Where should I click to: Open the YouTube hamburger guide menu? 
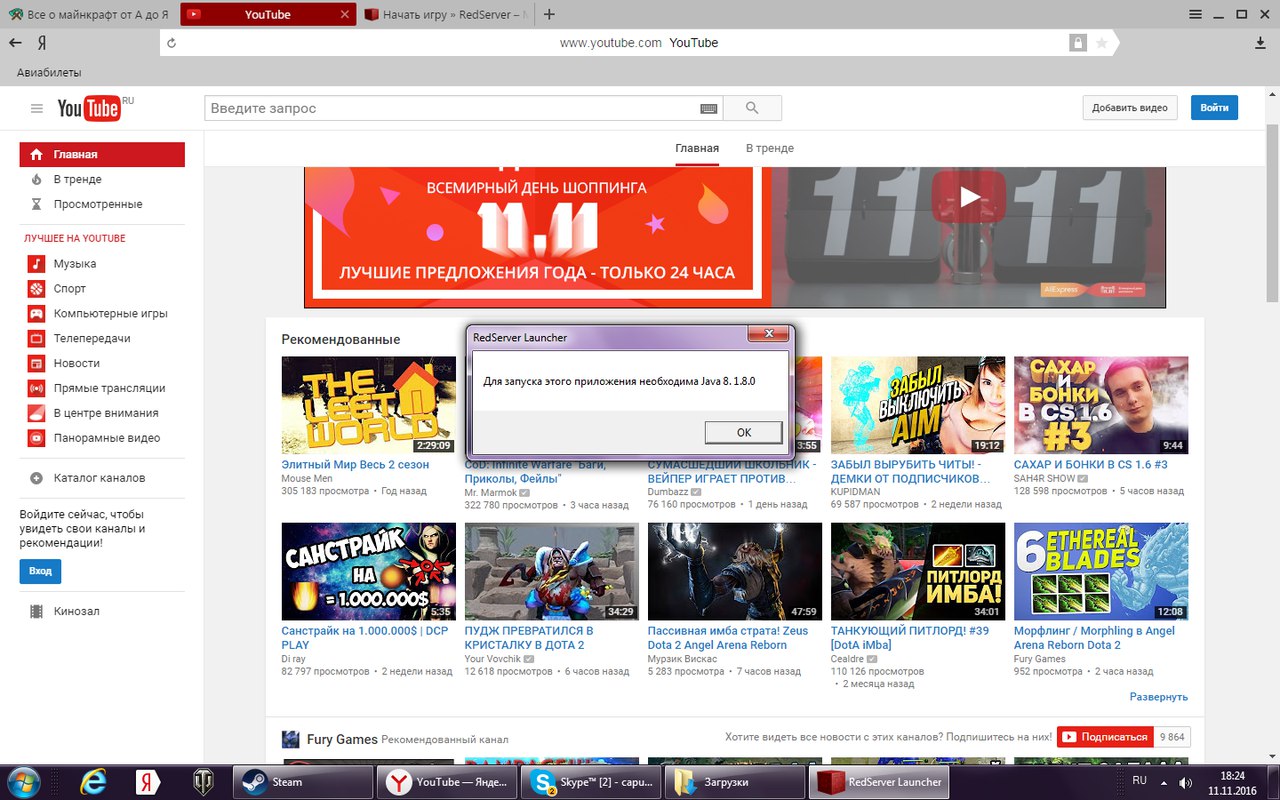tap(37, 108)
